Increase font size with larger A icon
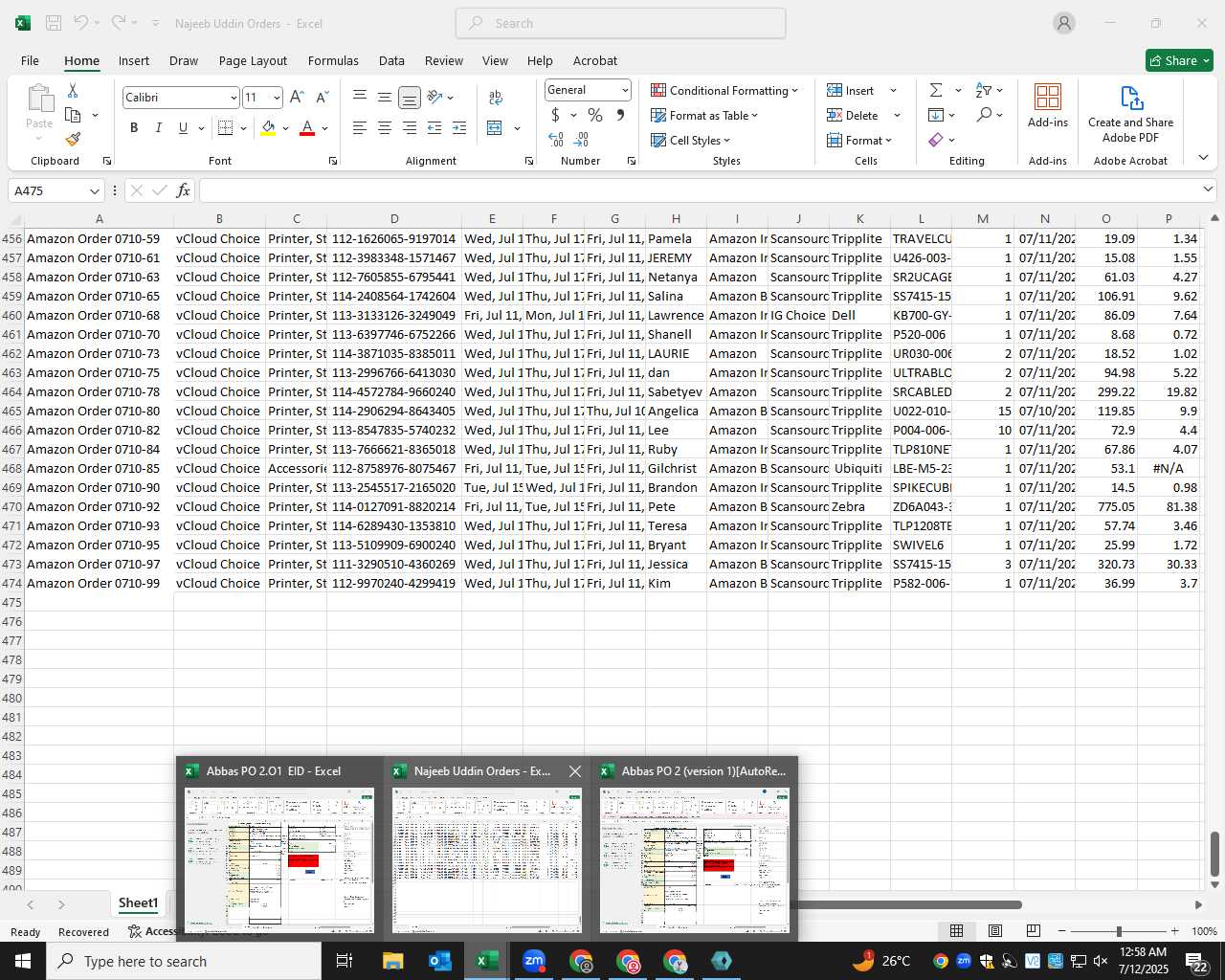1225x980 pixels. (x=297, y=97)
